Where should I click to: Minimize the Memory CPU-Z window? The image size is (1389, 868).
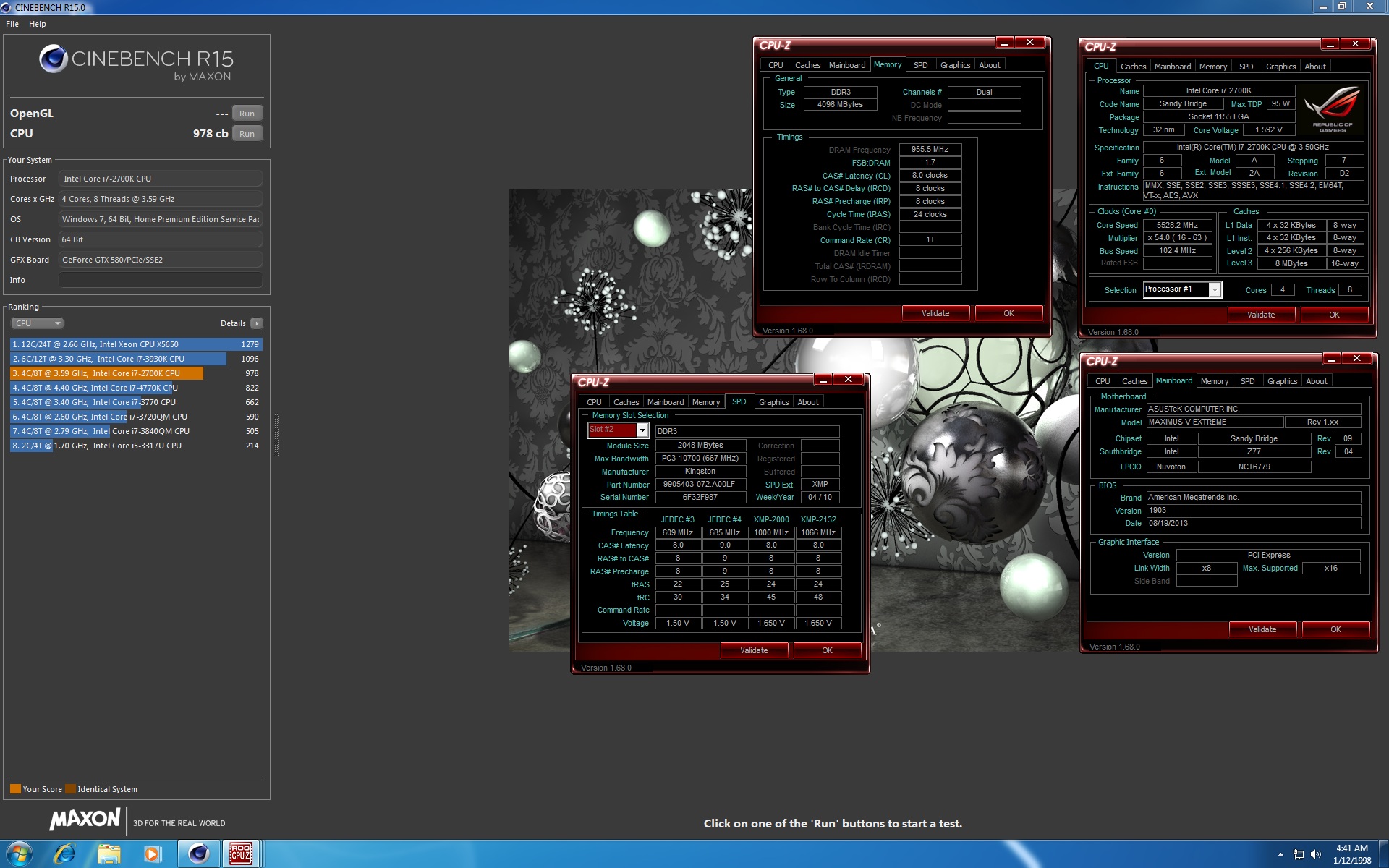coord(1004,43)
